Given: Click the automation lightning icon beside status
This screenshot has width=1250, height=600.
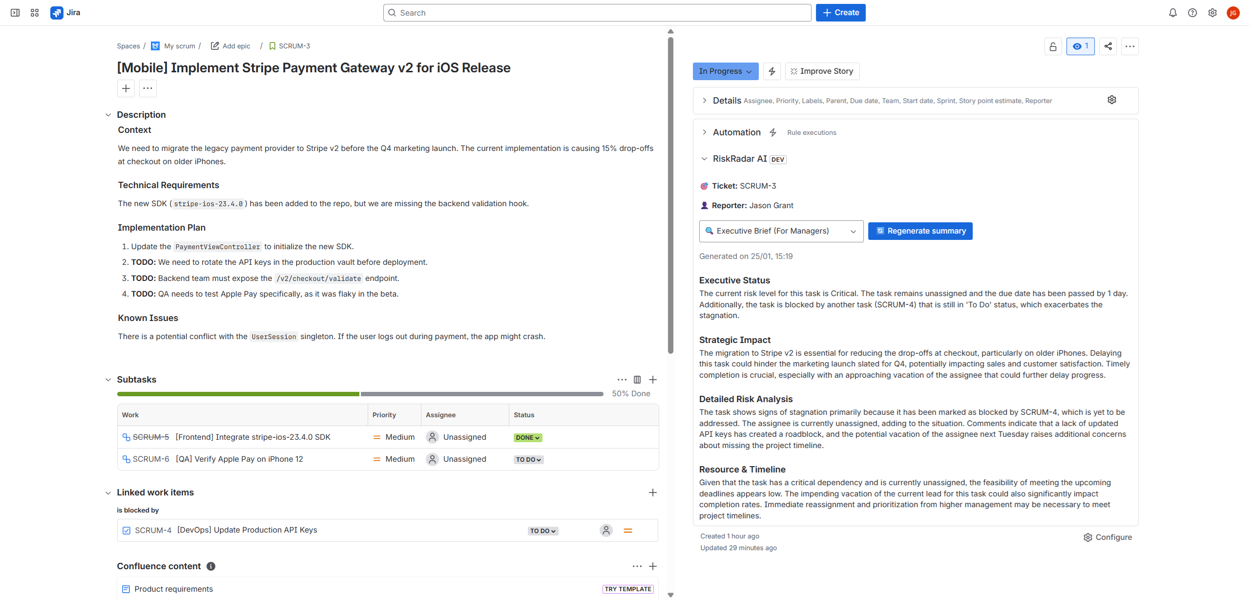Looking at the screenshot, I should [x=772, y=71].
